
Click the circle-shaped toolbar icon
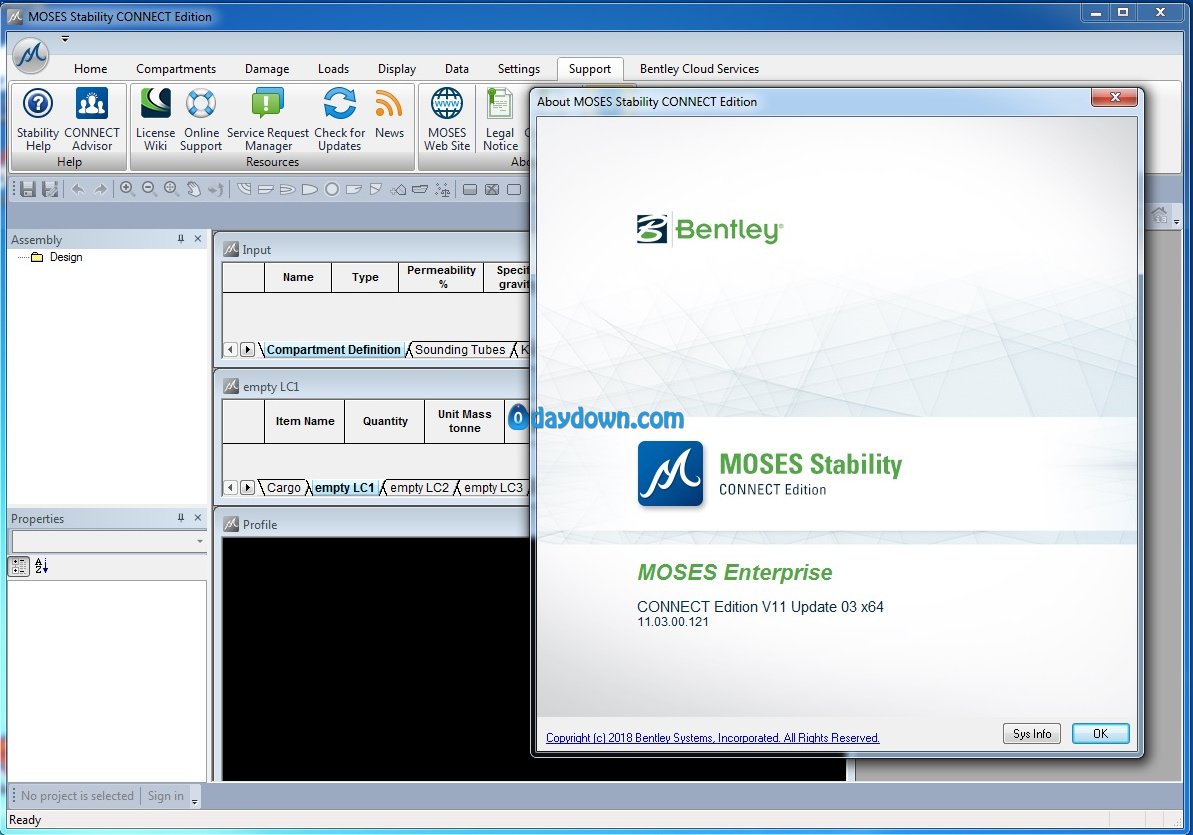(332, 190)
